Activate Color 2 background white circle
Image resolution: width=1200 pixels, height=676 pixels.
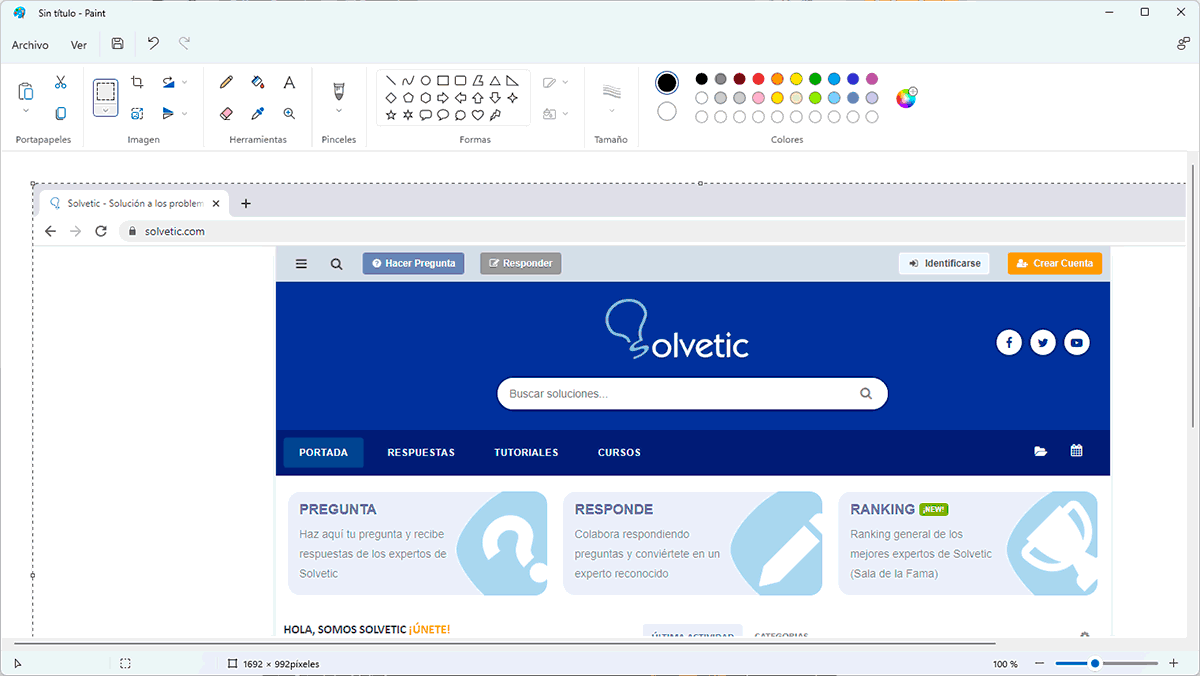pos(667,111)
